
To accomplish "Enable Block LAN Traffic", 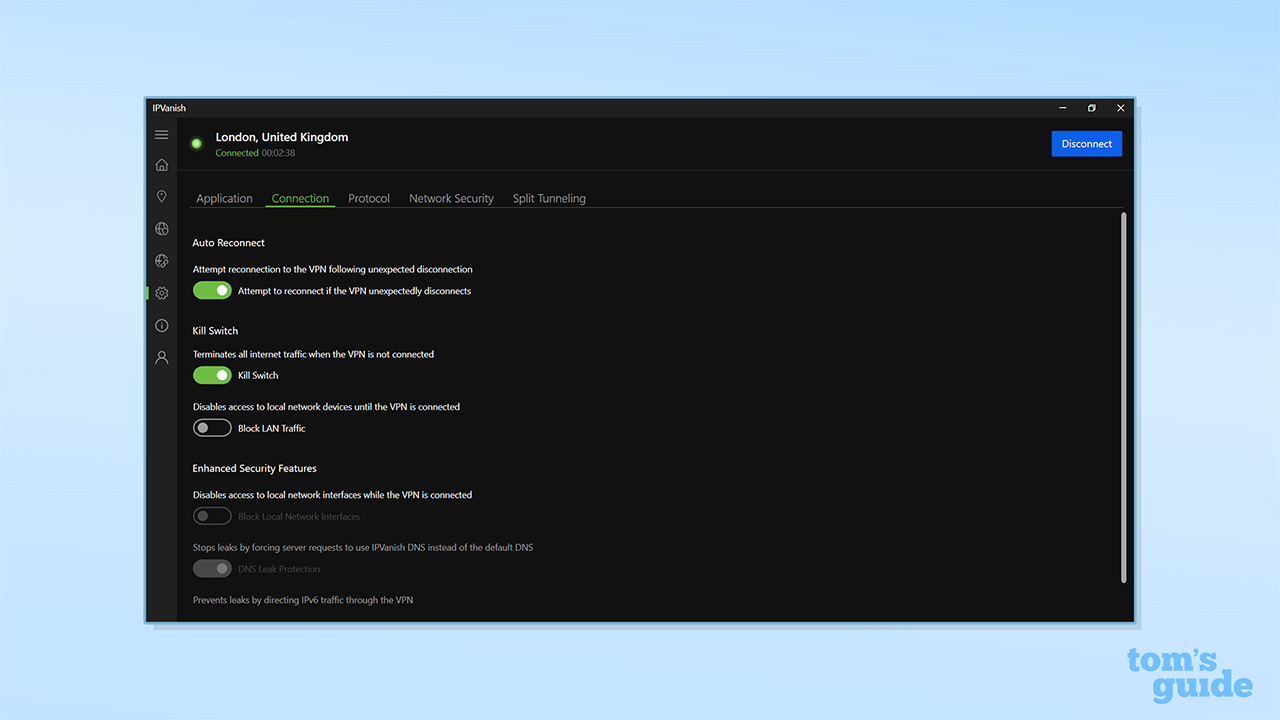I will click(211, 427).
